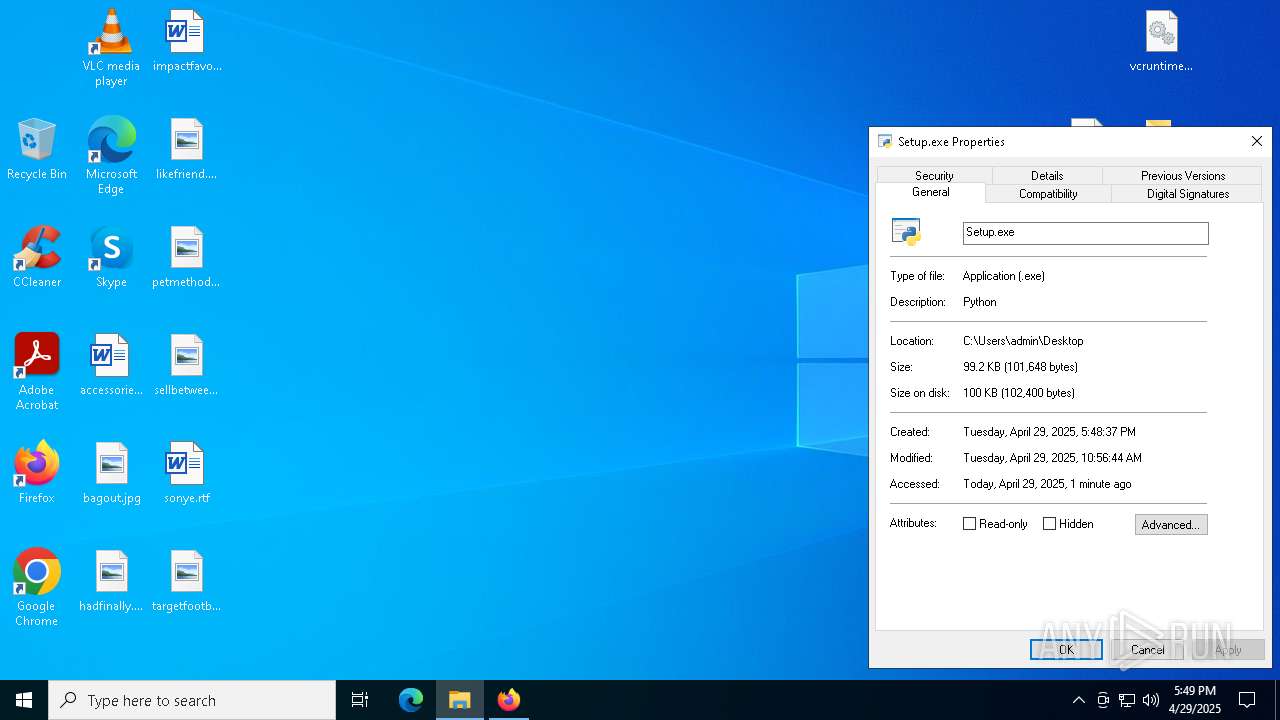Select the accessorie Word document
The width and height of the screenshot is (1280, 720).
coord(111,364)
